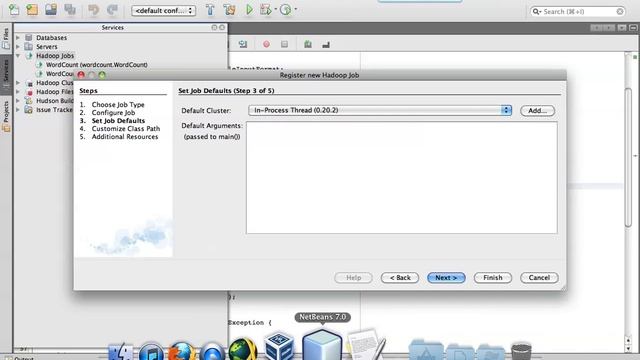Open VirtualBox from the Dock
Image resolution: width=640 pixels, height=360 pixels.
(279, 347)
